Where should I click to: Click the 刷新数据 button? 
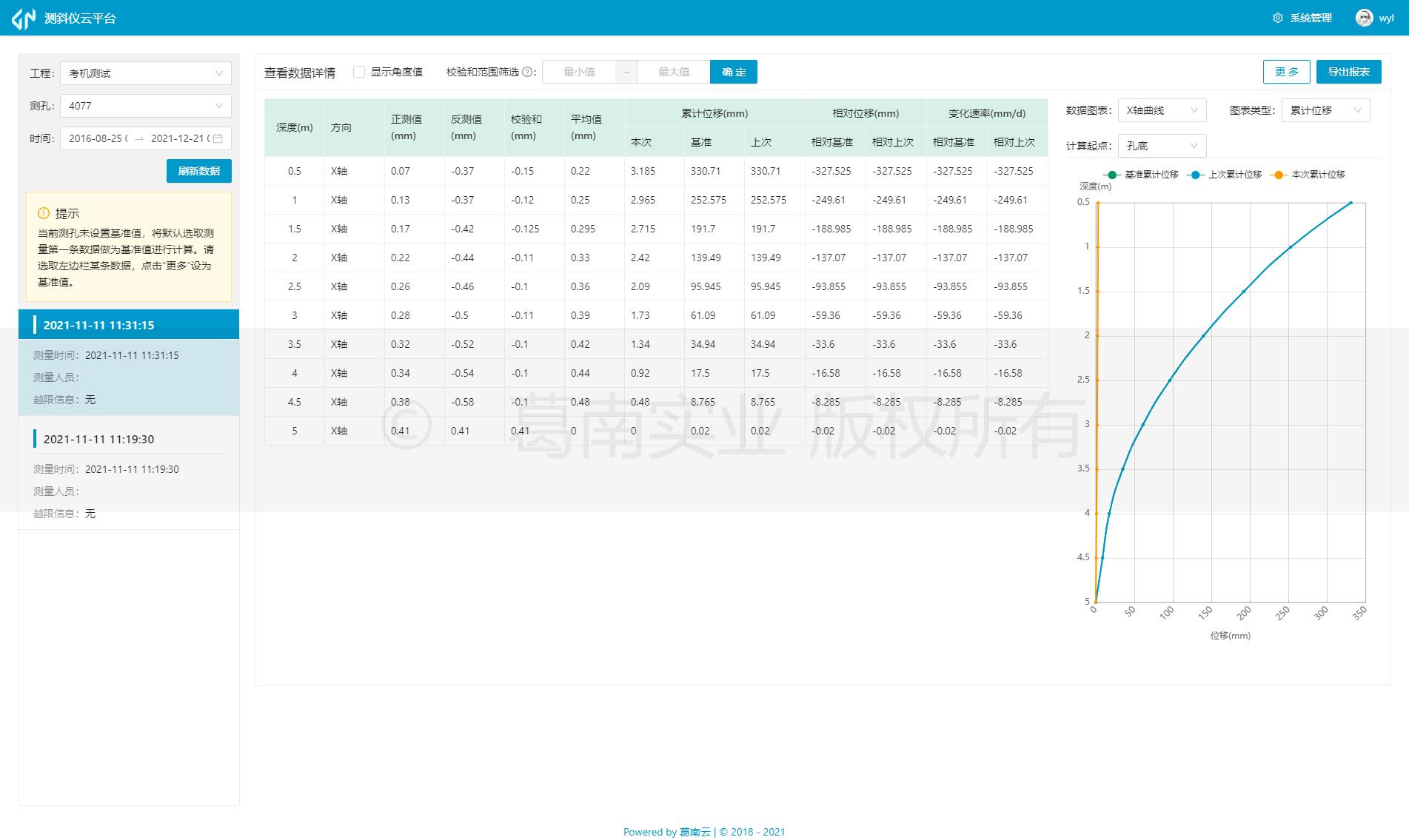pos(199,171)
